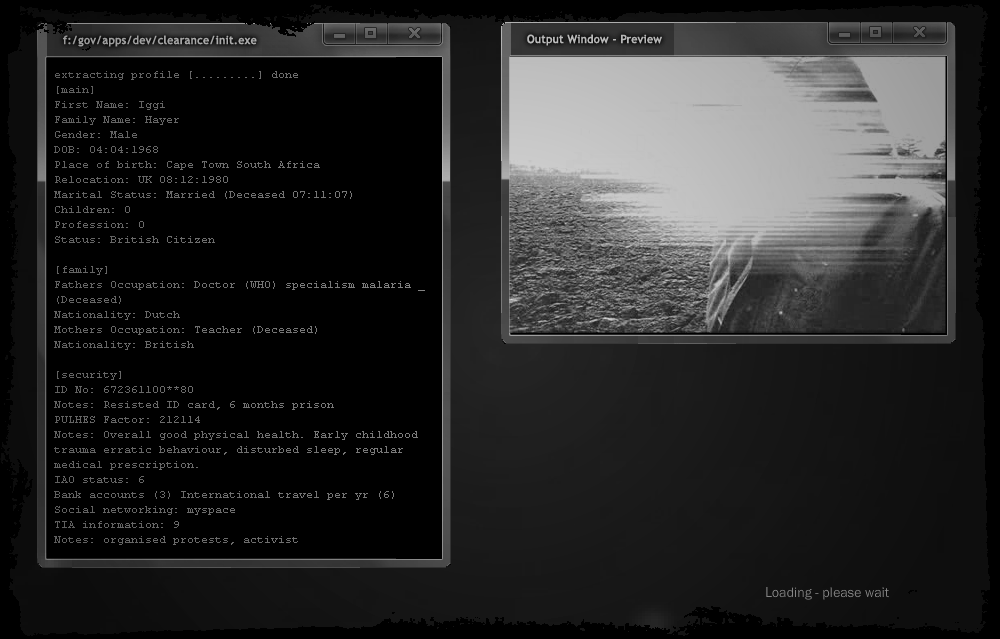Click the 'Profession: 0' line

coord(99,224)
